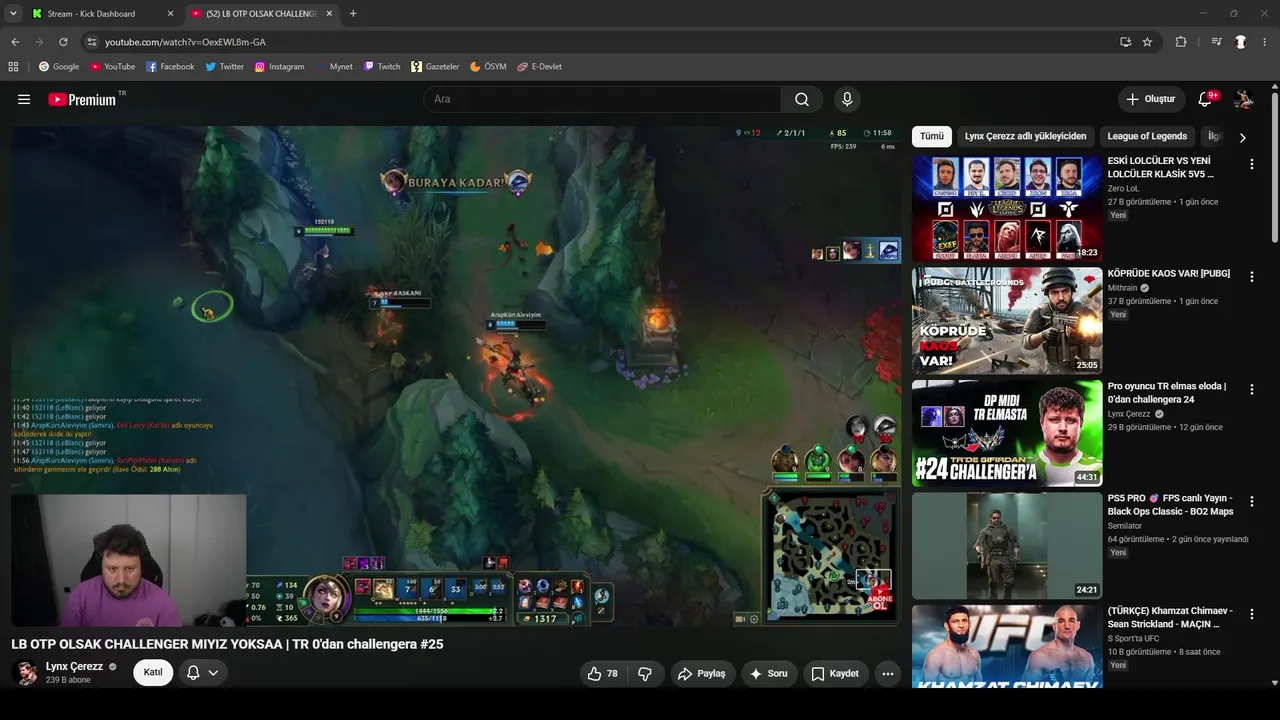Viewport: 1280px width, 720px height.
Task: Click the Paylaş share button
Action: [701, 674]
